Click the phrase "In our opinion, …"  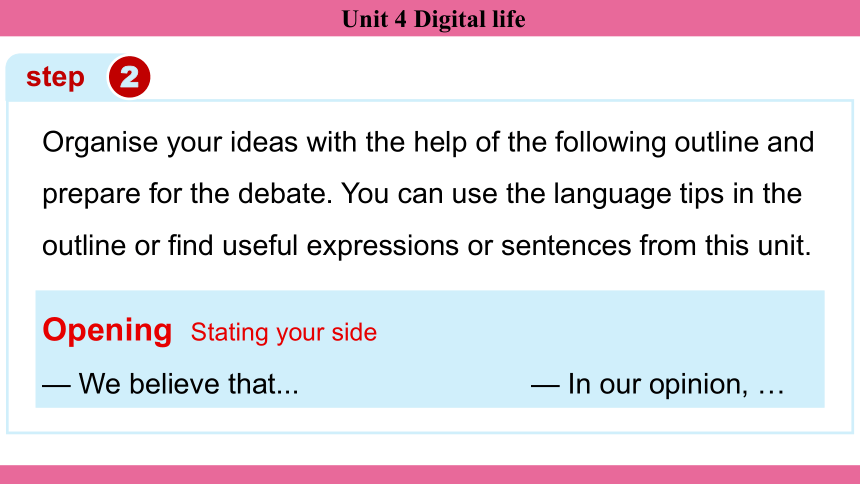676,384
